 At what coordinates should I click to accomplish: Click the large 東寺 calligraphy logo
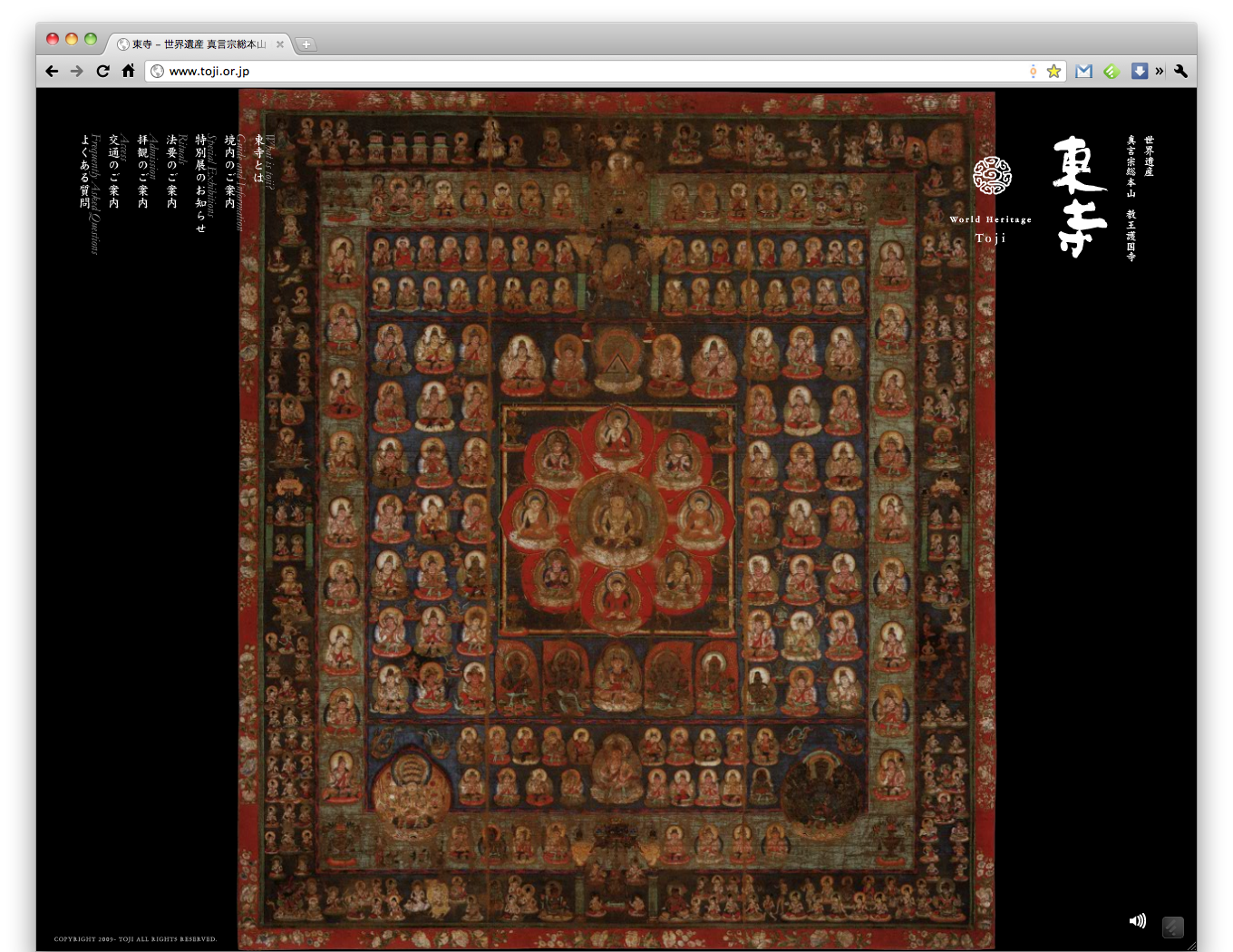point(1080,197)
